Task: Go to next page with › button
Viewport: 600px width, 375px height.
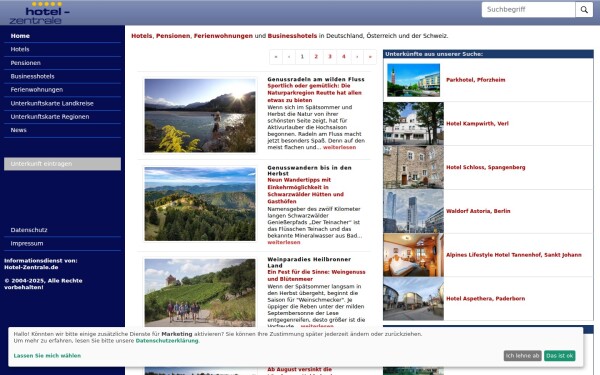Action: (x=357, y=57)
